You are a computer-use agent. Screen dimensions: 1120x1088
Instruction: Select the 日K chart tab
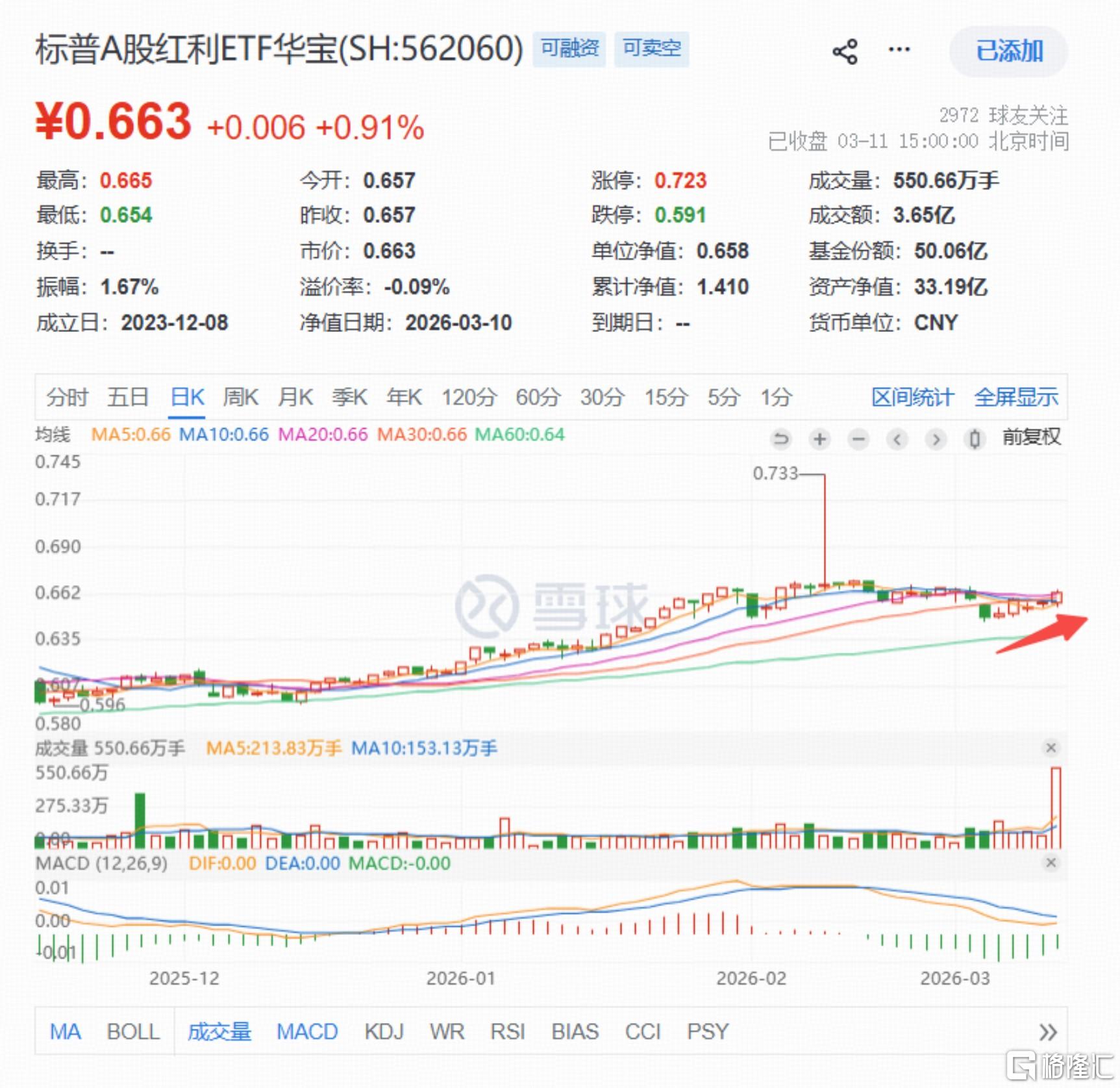coord(187,397)
